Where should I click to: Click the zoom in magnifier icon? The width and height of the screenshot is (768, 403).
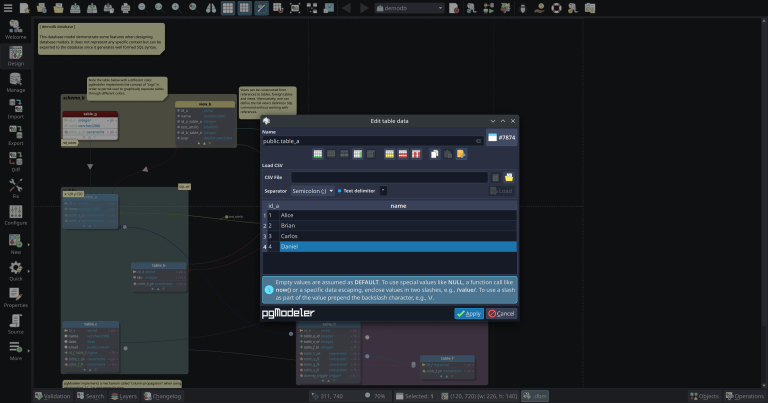point(176,8)
